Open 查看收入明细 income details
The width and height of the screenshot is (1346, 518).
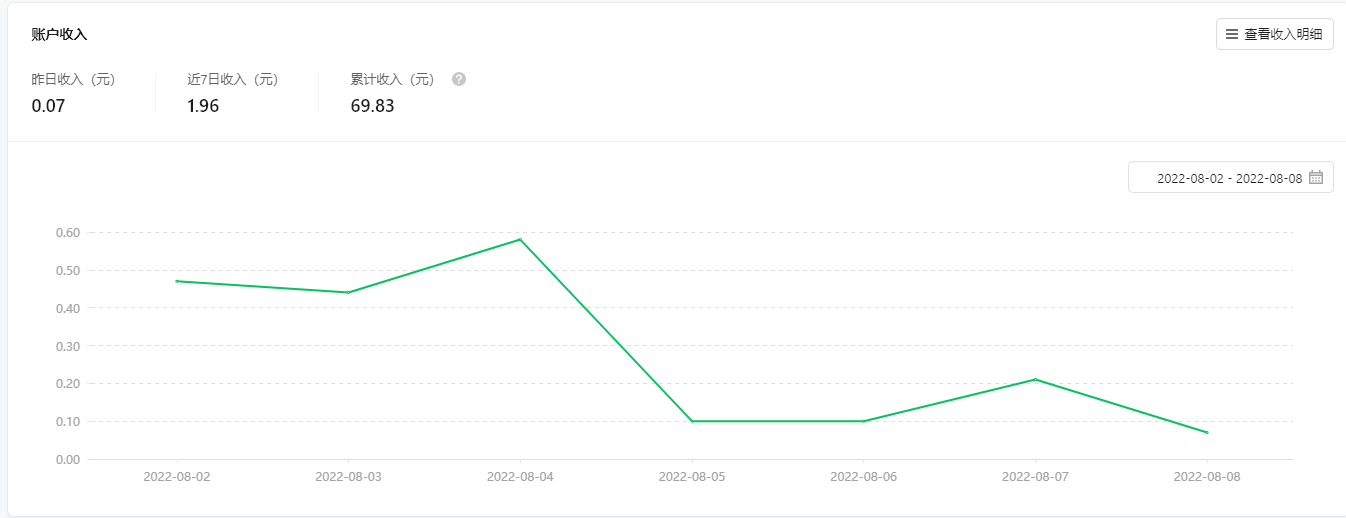(1275, 34)
